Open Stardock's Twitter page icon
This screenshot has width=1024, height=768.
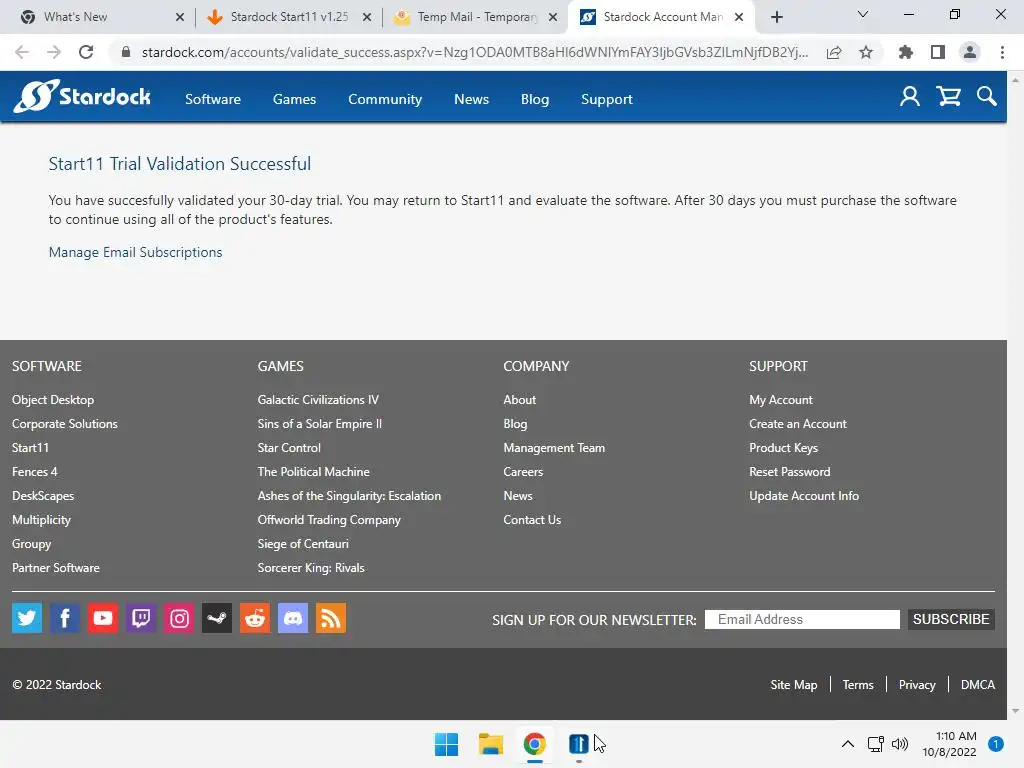pyautogui.click(x=27, y=618)
